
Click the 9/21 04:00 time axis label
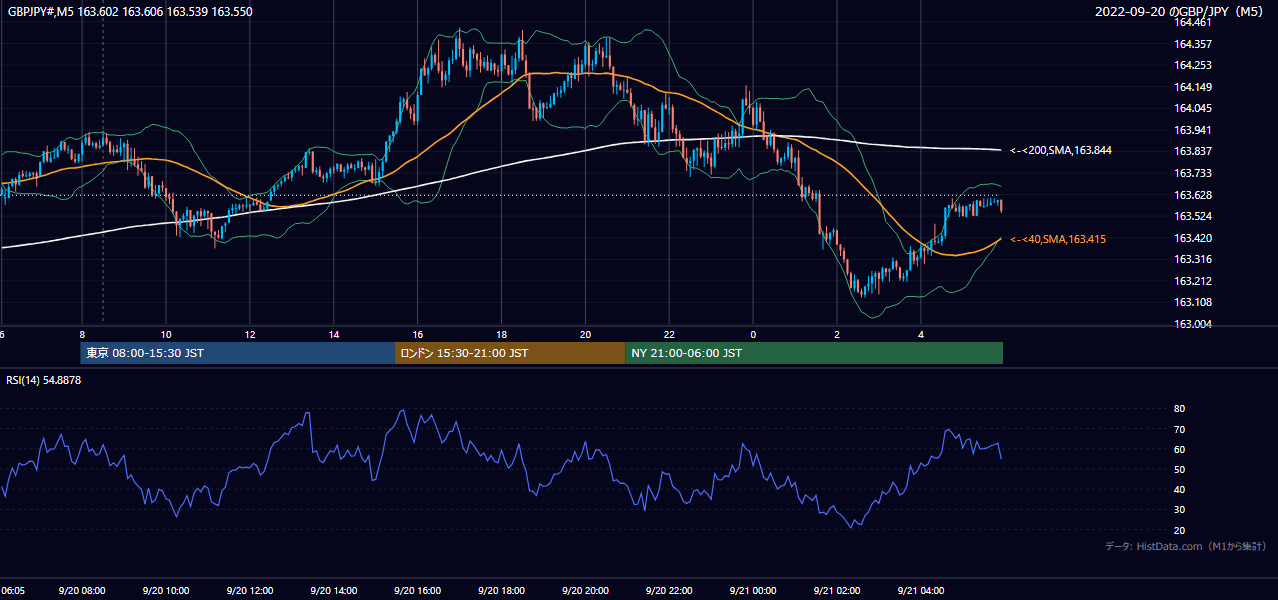point(922,591)
